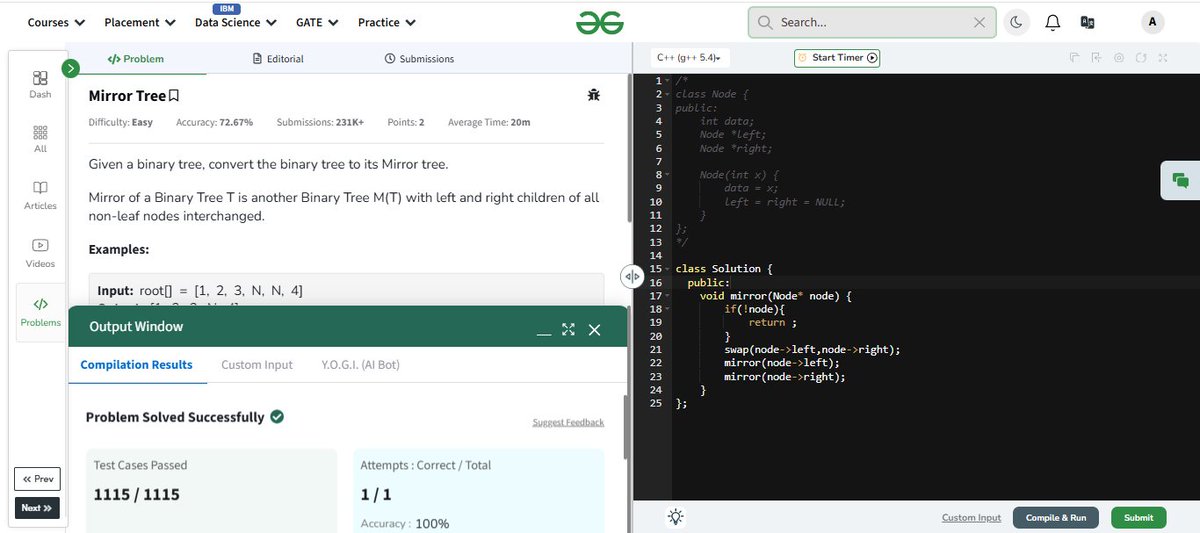Bookmark the Mirror Tree problem
Screen dimensions: 1200x533
(x=174, y=96)
